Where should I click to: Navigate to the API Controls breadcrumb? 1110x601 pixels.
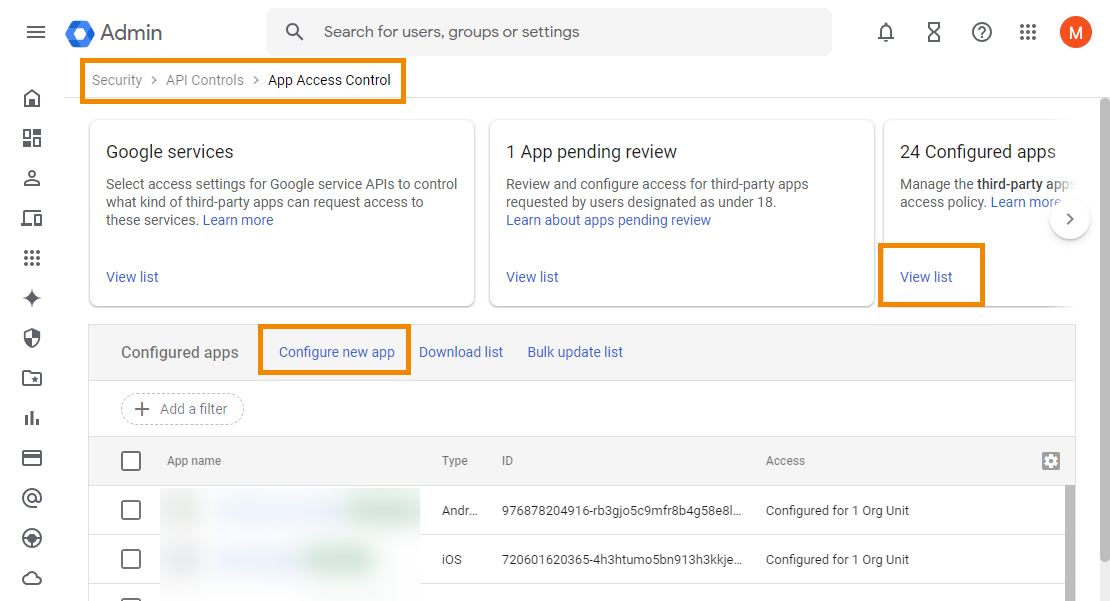point(204,80)
